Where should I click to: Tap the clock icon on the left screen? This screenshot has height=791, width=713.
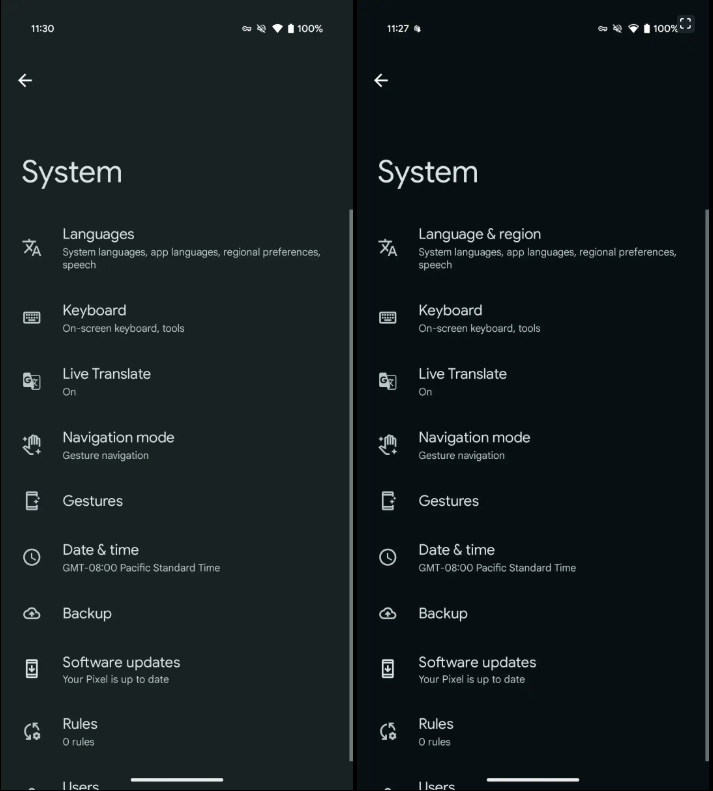coord(32,557)
